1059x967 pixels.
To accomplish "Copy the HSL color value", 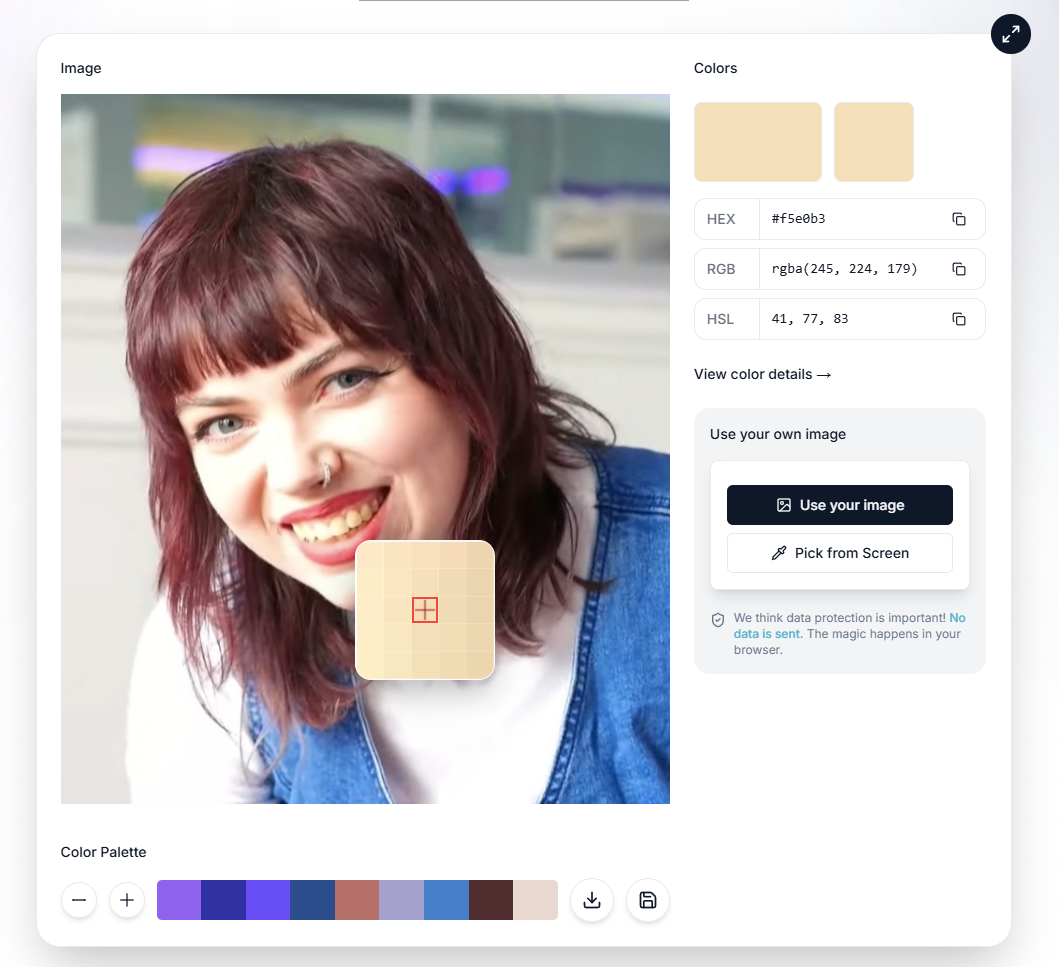I will [958, 319].
